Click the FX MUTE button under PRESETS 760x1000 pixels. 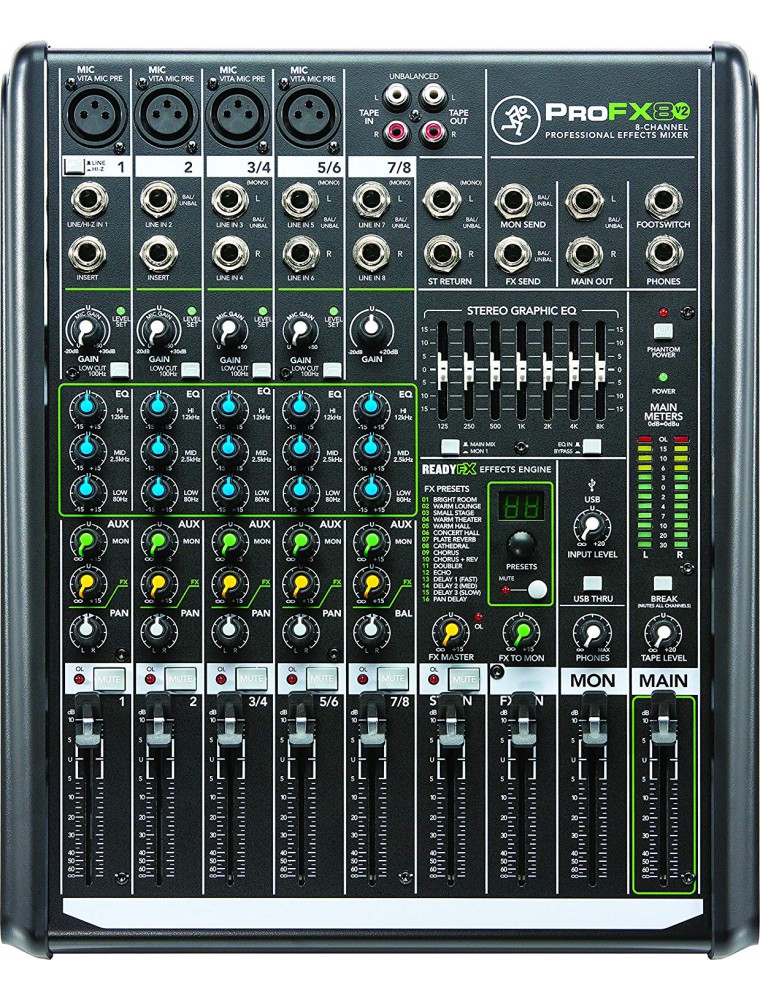[538, 589]
